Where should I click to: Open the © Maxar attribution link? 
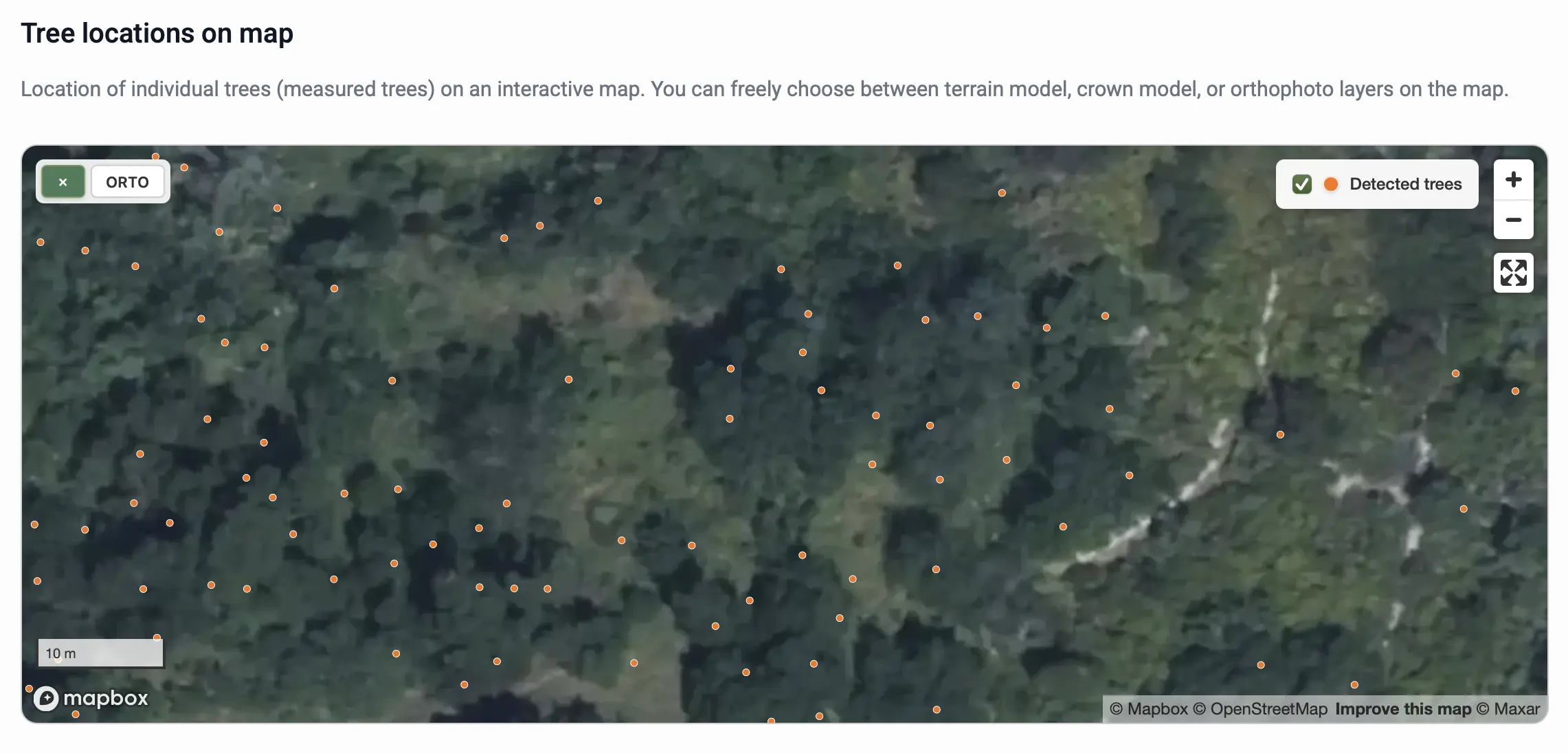click(x=1508, y=709)
